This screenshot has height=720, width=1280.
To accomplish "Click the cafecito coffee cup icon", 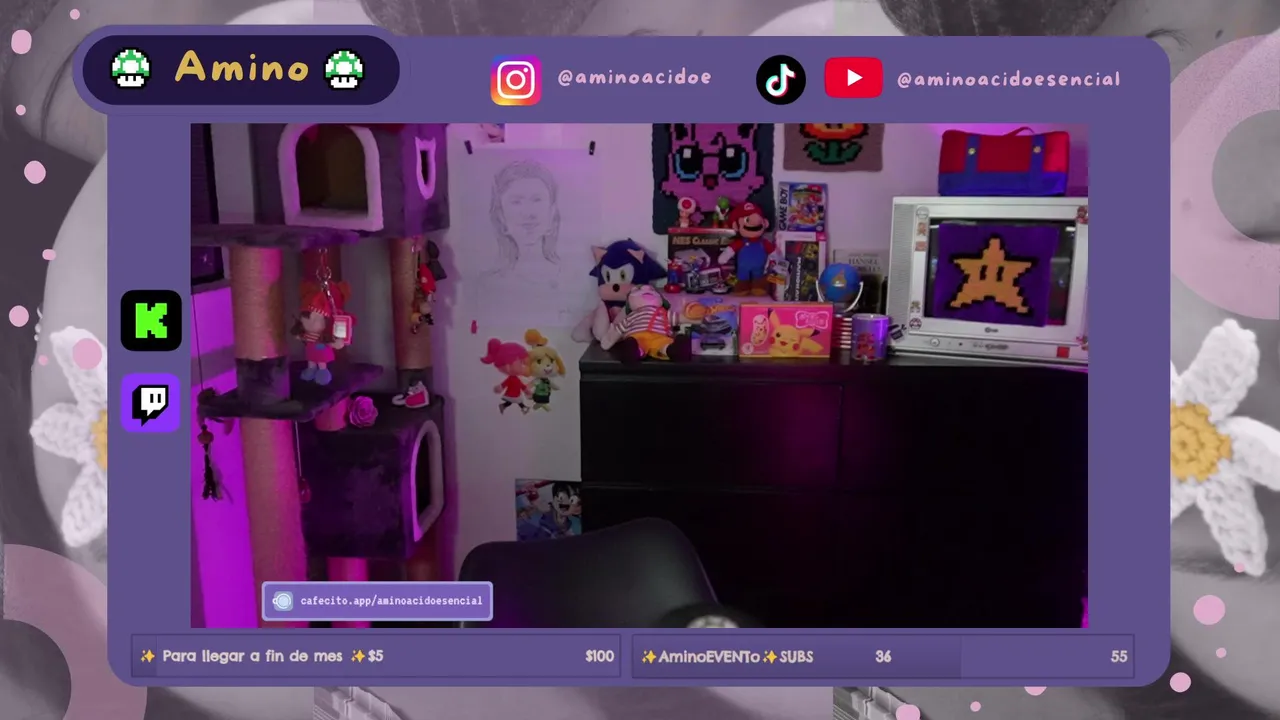I will [x=283, y=601].
